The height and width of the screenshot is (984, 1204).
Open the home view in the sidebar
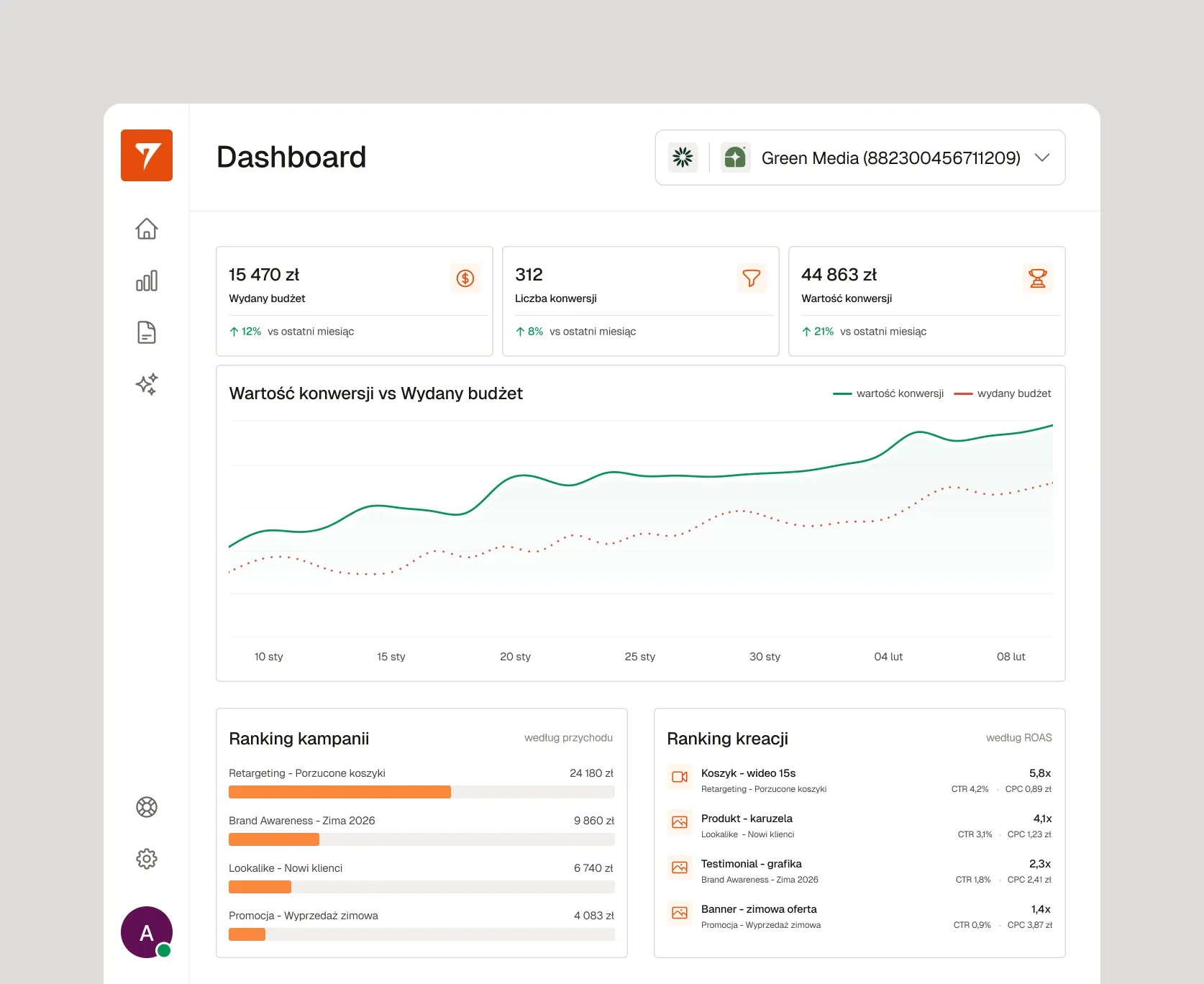[x=147, y=229]
